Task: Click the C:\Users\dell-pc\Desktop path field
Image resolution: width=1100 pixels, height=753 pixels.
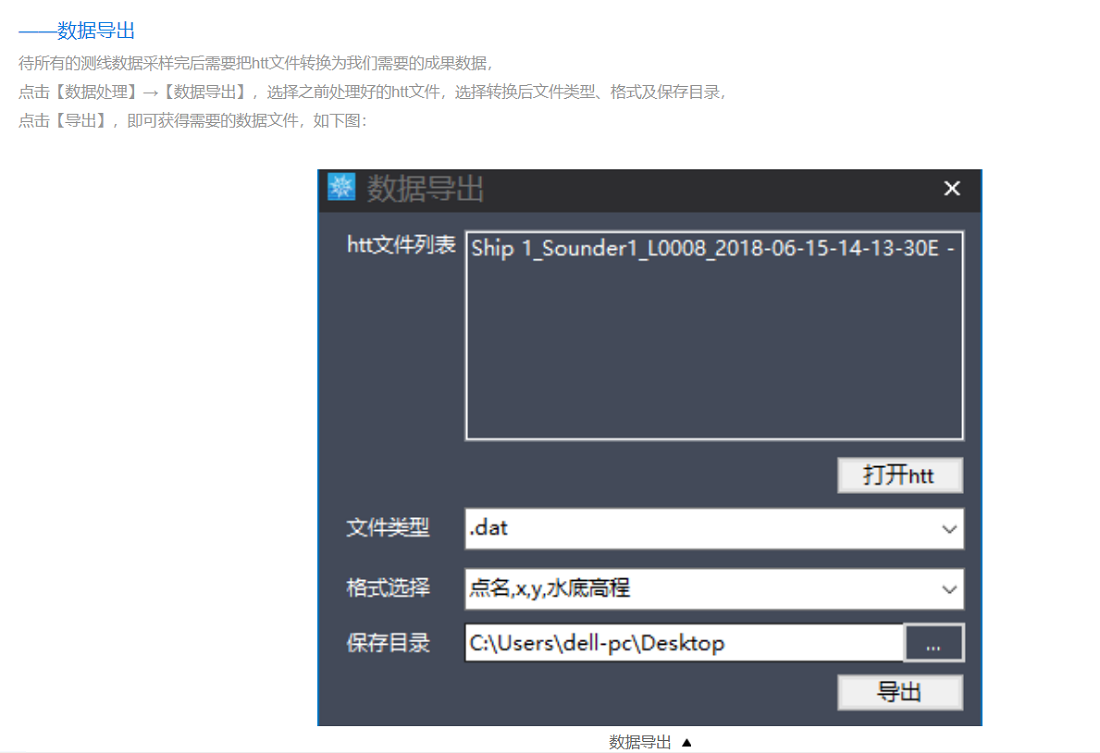Action: [x=684, y=643]
